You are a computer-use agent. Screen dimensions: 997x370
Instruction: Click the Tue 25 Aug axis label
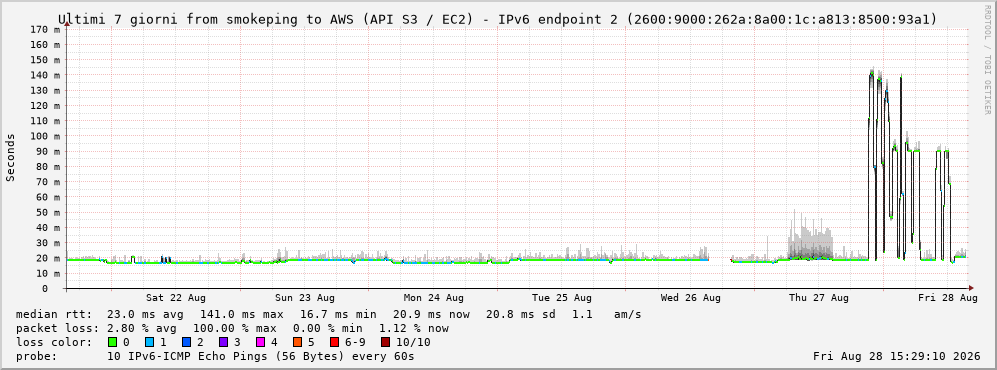(561, 298)
